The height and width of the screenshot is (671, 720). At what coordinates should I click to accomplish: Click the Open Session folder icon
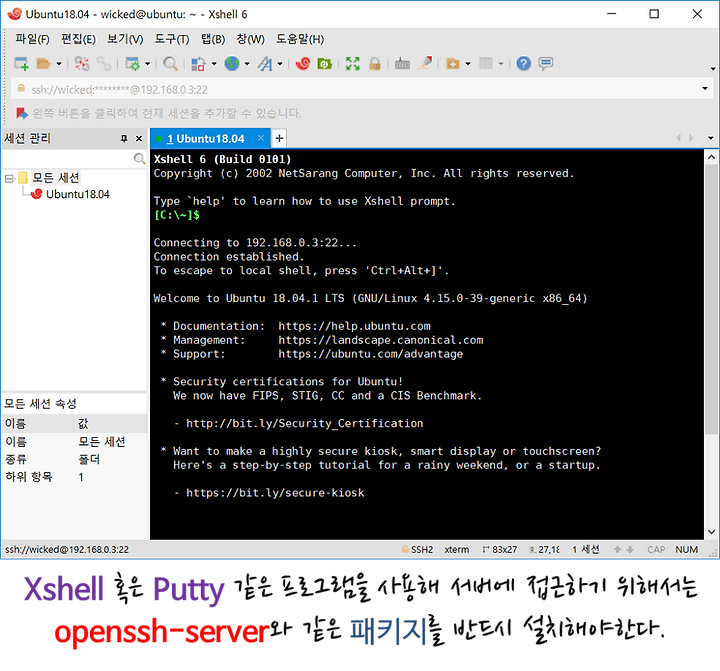pos(43,64)
